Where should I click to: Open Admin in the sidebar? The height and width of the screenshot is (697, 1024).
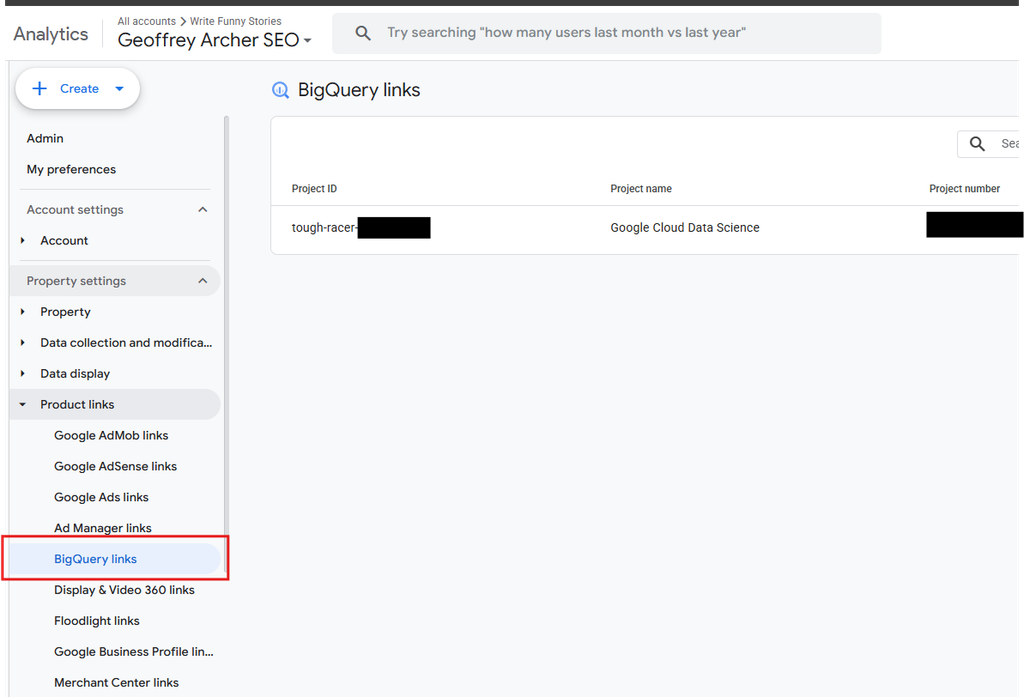[45, 138]
